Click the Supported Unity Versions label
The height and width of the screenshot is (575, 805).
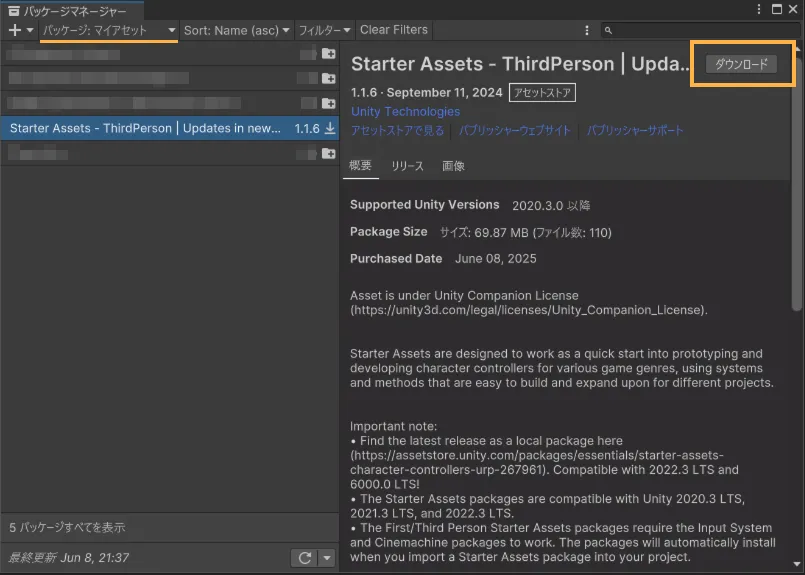click(x=425, y=205)
